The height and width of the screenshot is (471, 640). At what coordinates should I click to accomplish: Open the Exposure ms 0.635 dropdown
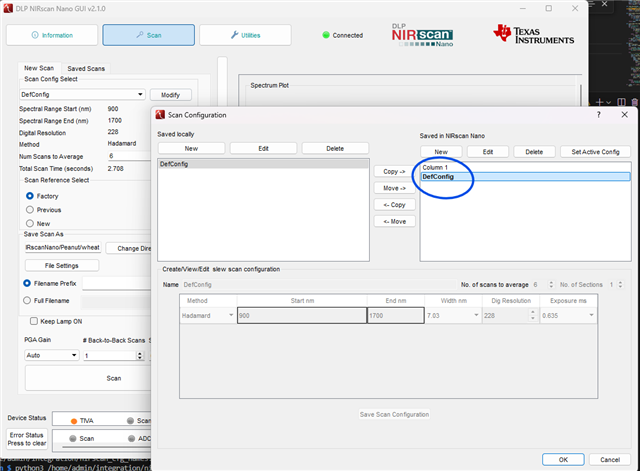pos(568,315)
